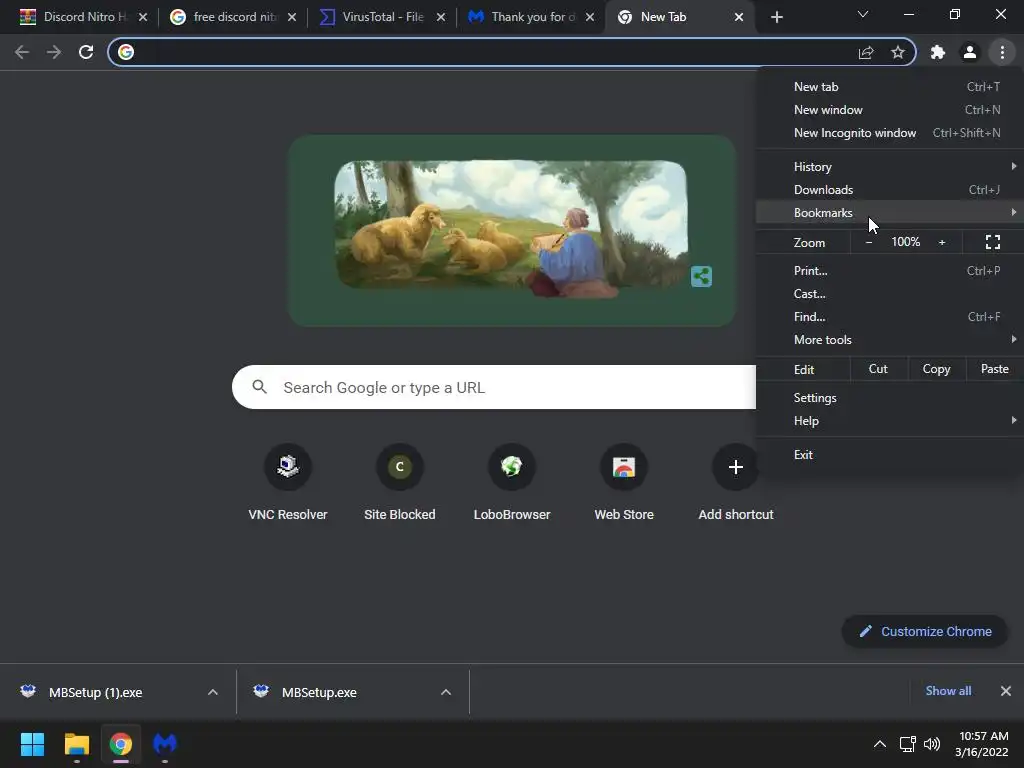Close the free discord nitro tab
The width and height of the screenshot is (1024, 768).
pyautogui.click(x=292, y=17)
